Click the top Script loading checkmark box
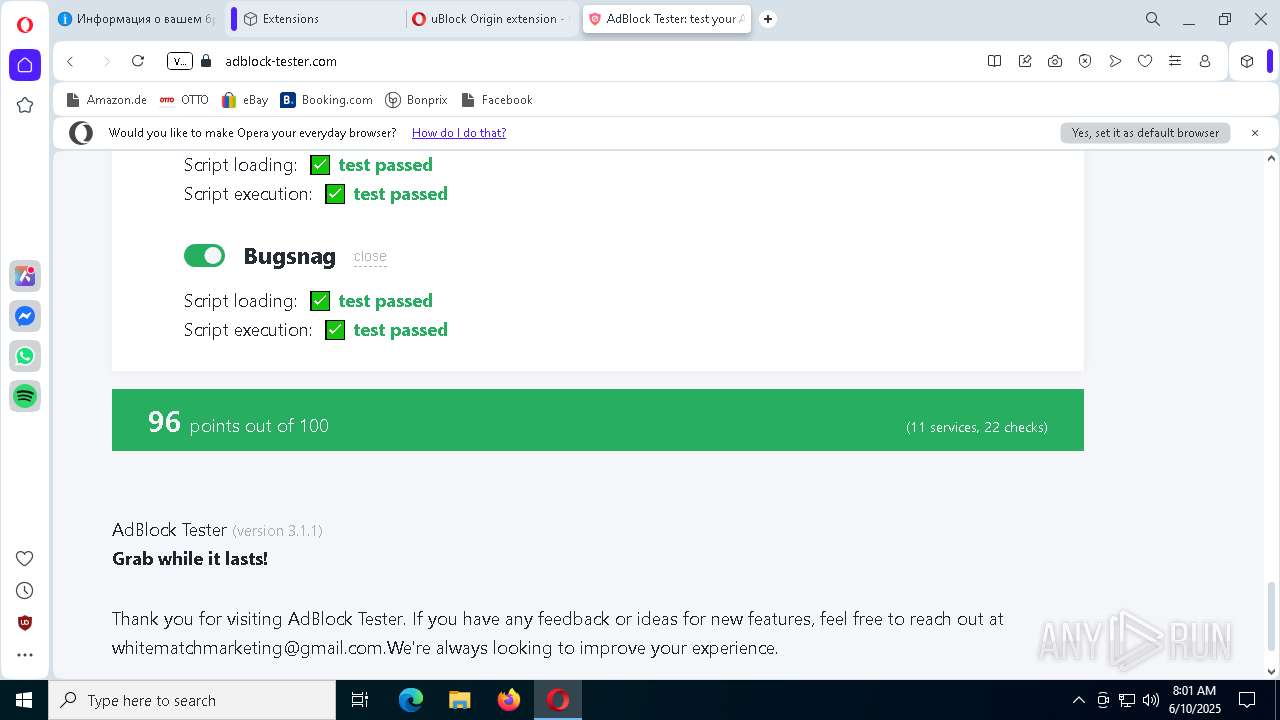 coord(320,165)
